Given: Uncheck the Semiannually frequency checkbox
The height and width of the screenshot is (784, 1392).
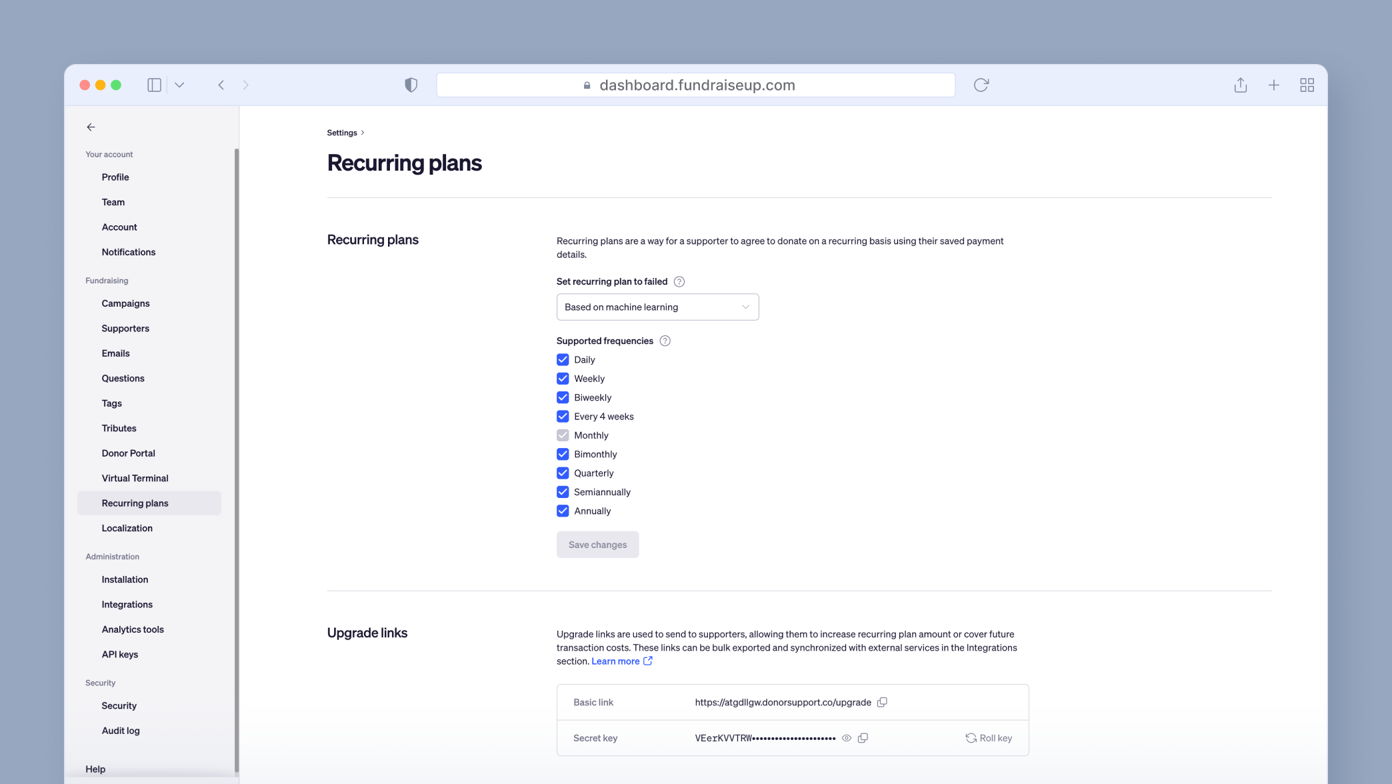Looking at the screenshot, I should click(563, 492).
